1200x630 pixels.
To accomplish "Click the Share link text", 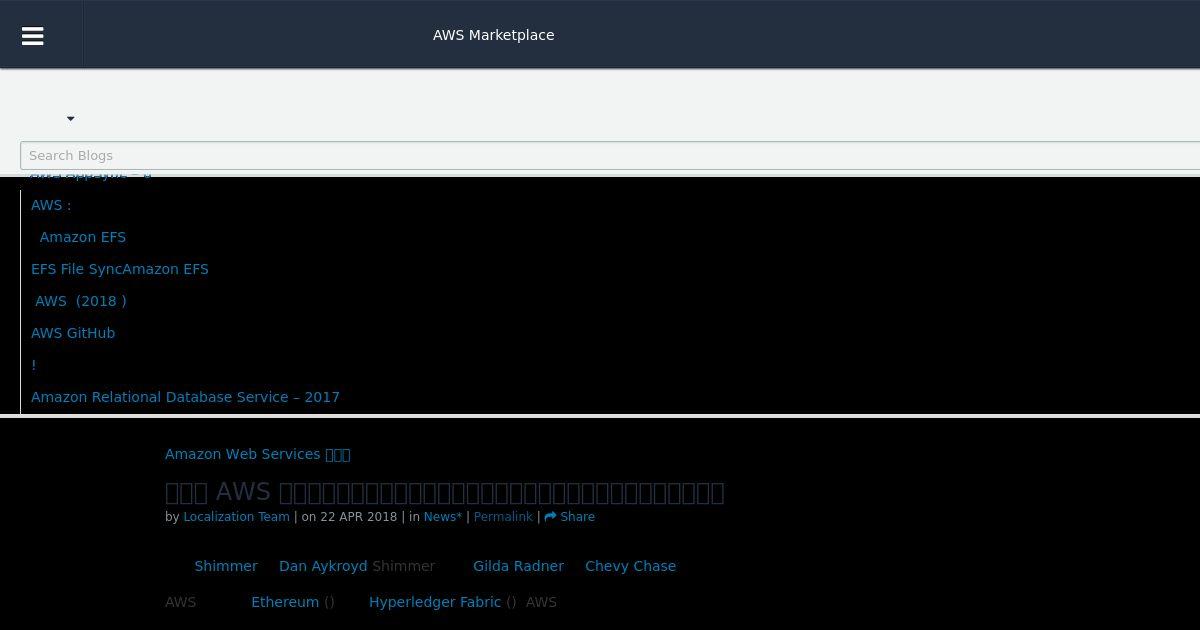I will click(577, 517).
